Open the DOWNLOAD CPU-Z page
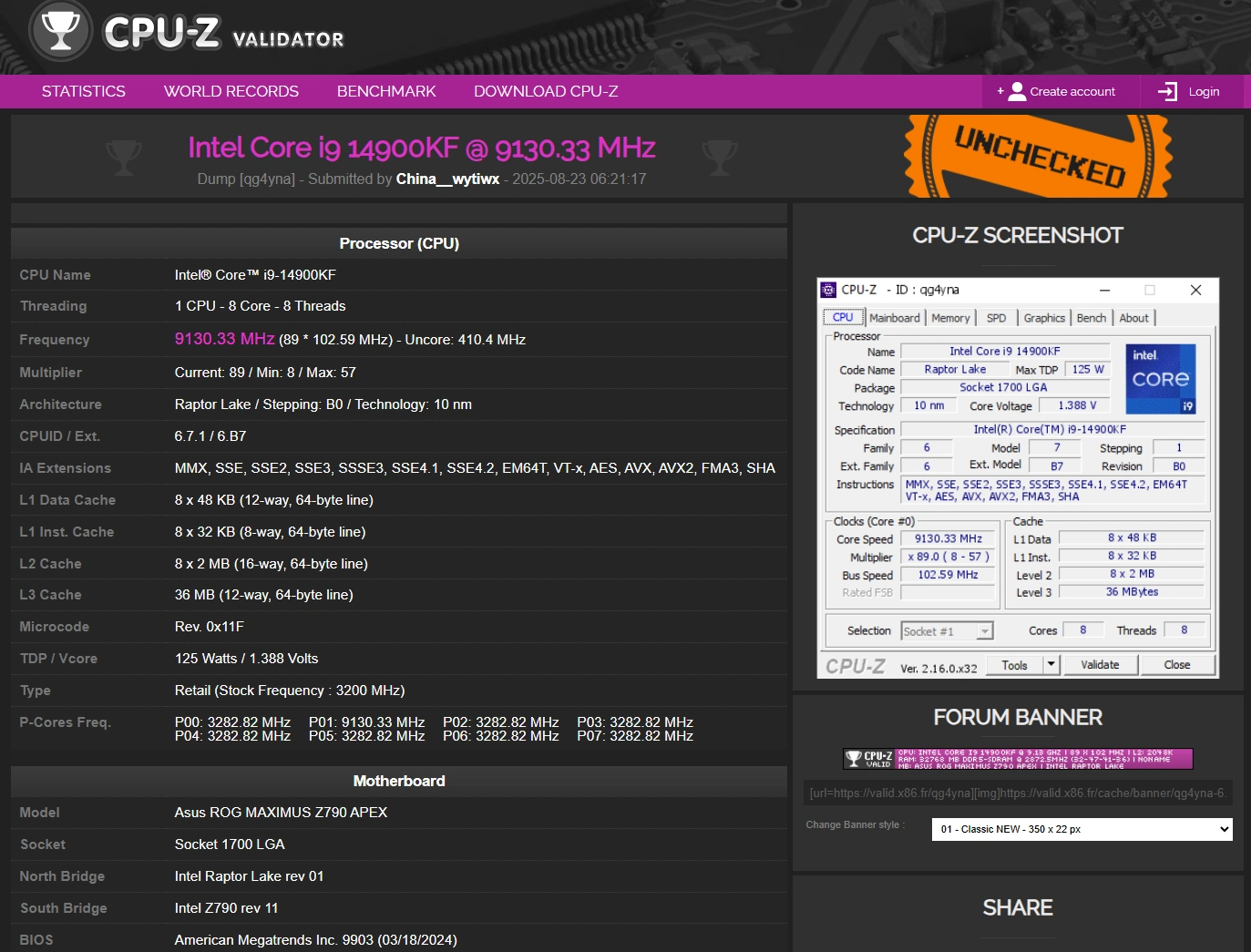Viewport: 1251px width, 952px height. click(x=546, y=91)
